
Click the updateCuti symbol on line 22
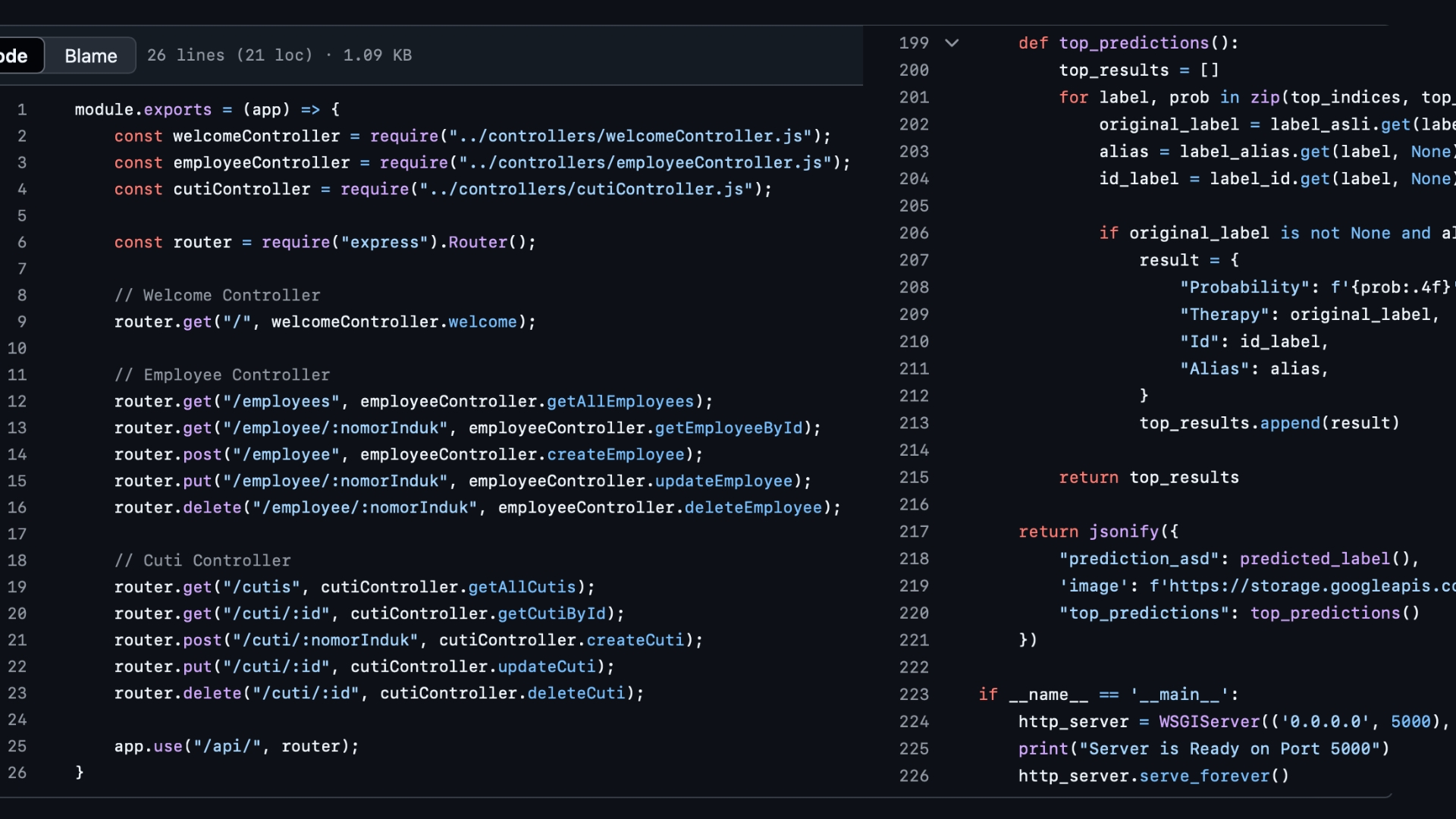coord(547,667)
